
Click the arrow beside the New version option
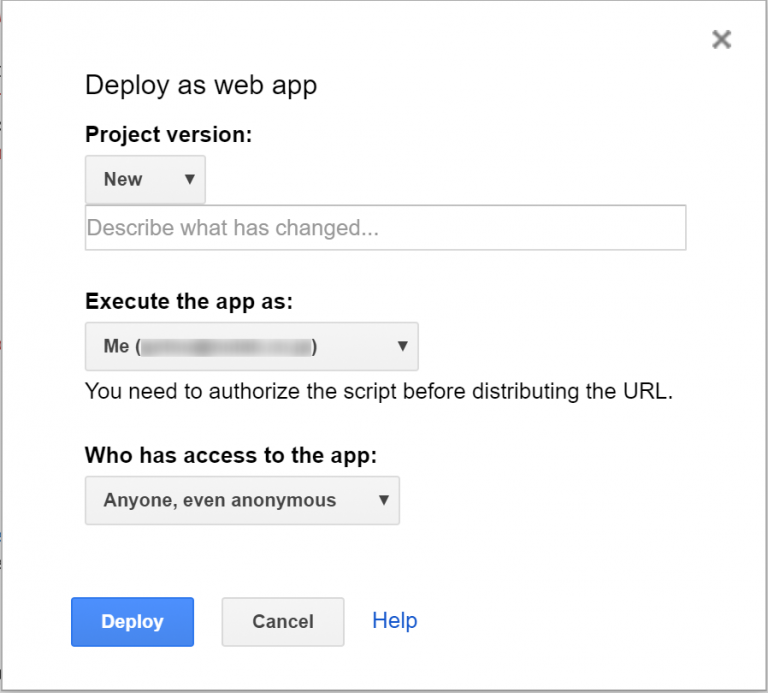190,179
